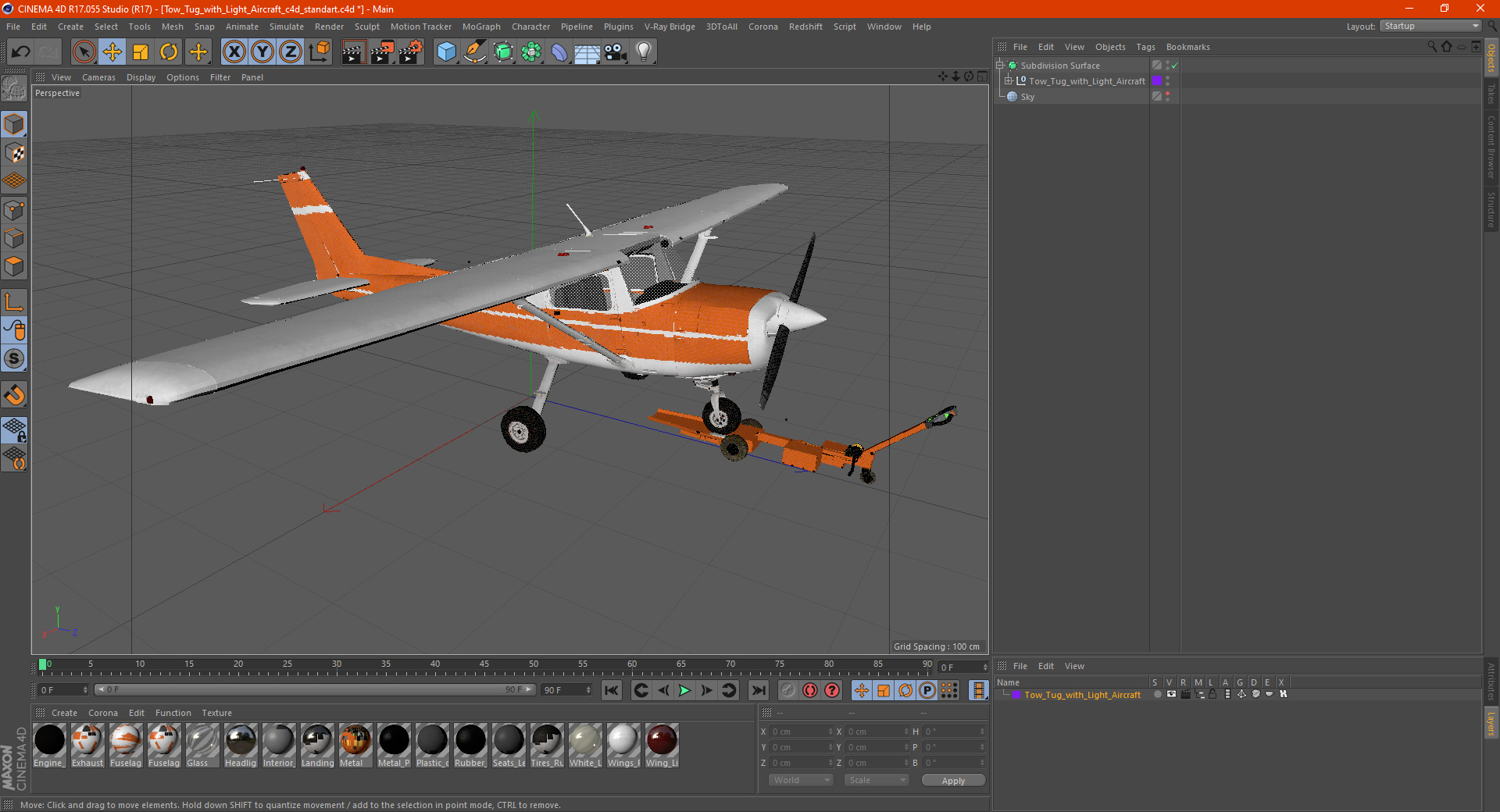Viewport: 1500px width, 812px height.
Task: Toggle X axis lock
Action: click(x=234, y=52)
